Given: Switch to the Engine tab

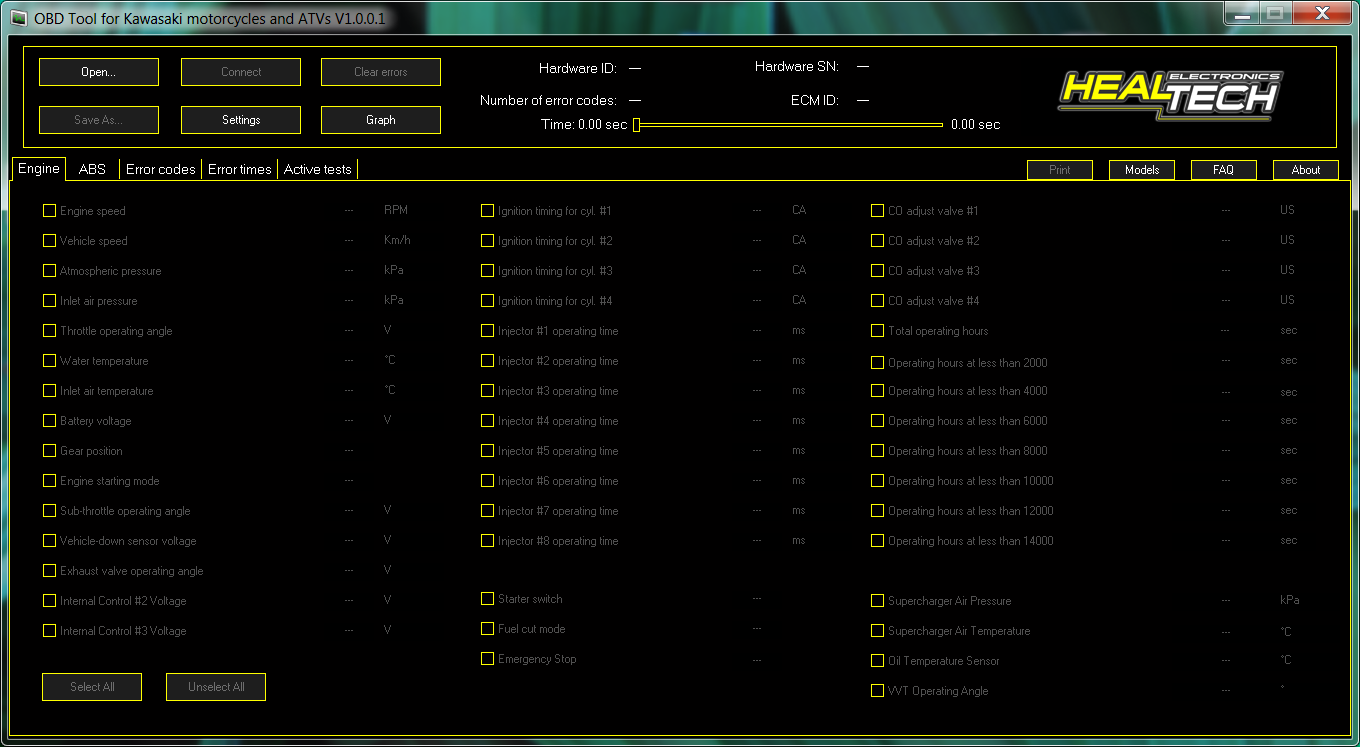Looking at the screenshot, I should click(x=39, y=169).
